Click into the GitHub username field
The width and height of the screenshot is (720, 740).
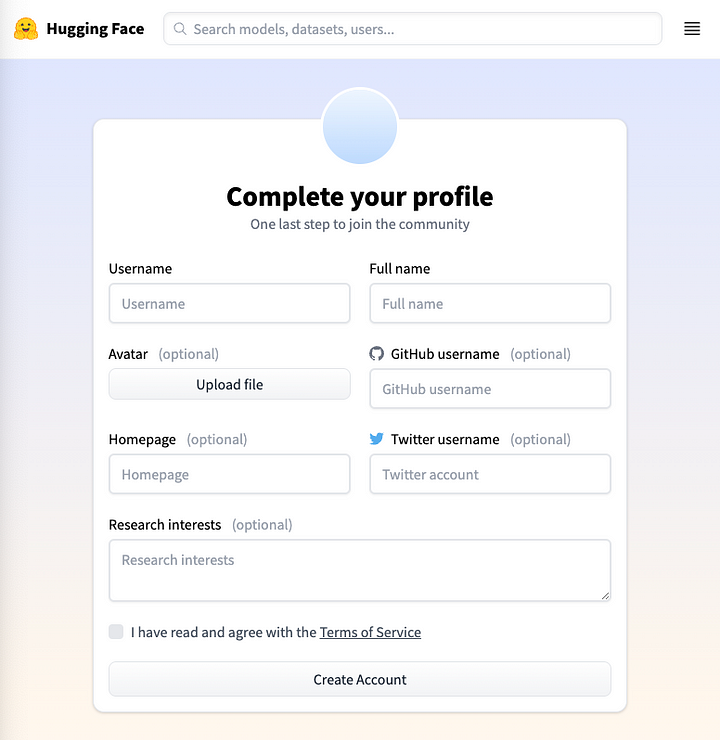490,389
